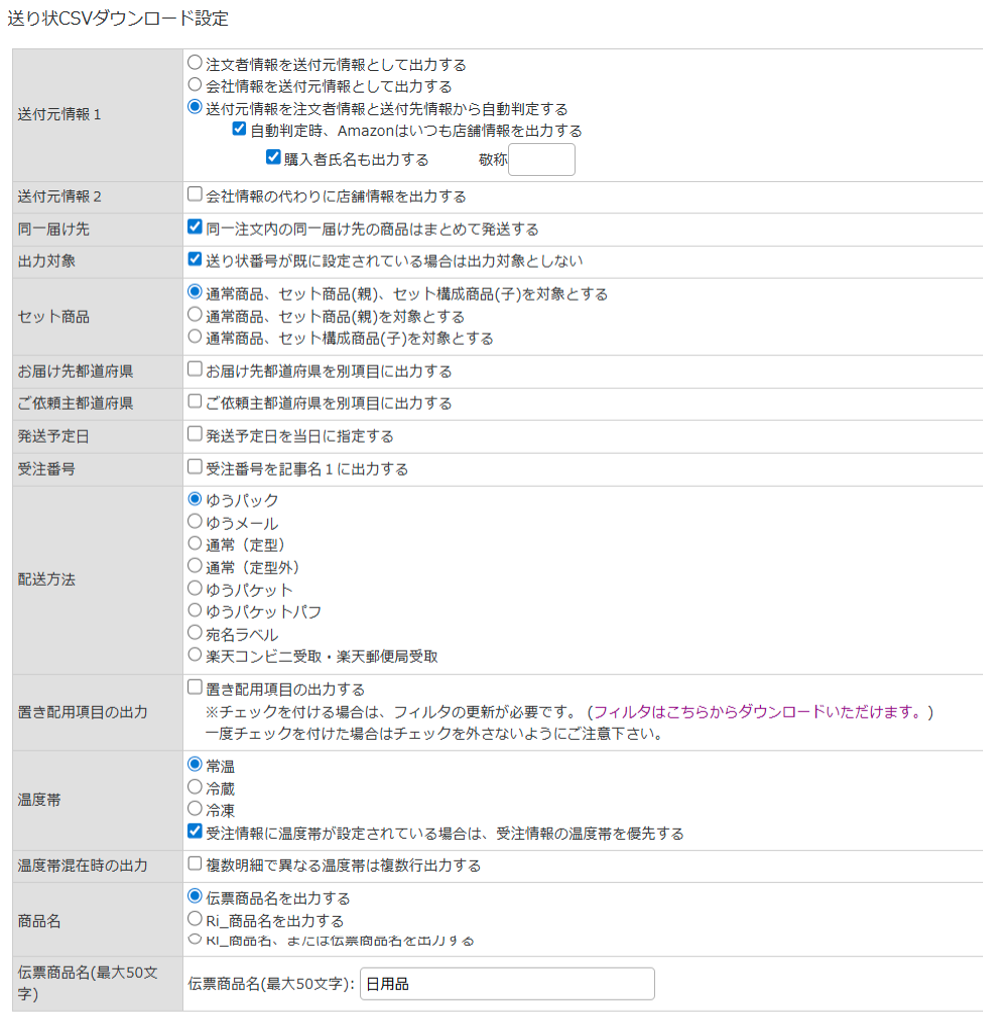
Task: Check お届け先都道府県を別項目に出力する
Action: click(x=195, y=370)
